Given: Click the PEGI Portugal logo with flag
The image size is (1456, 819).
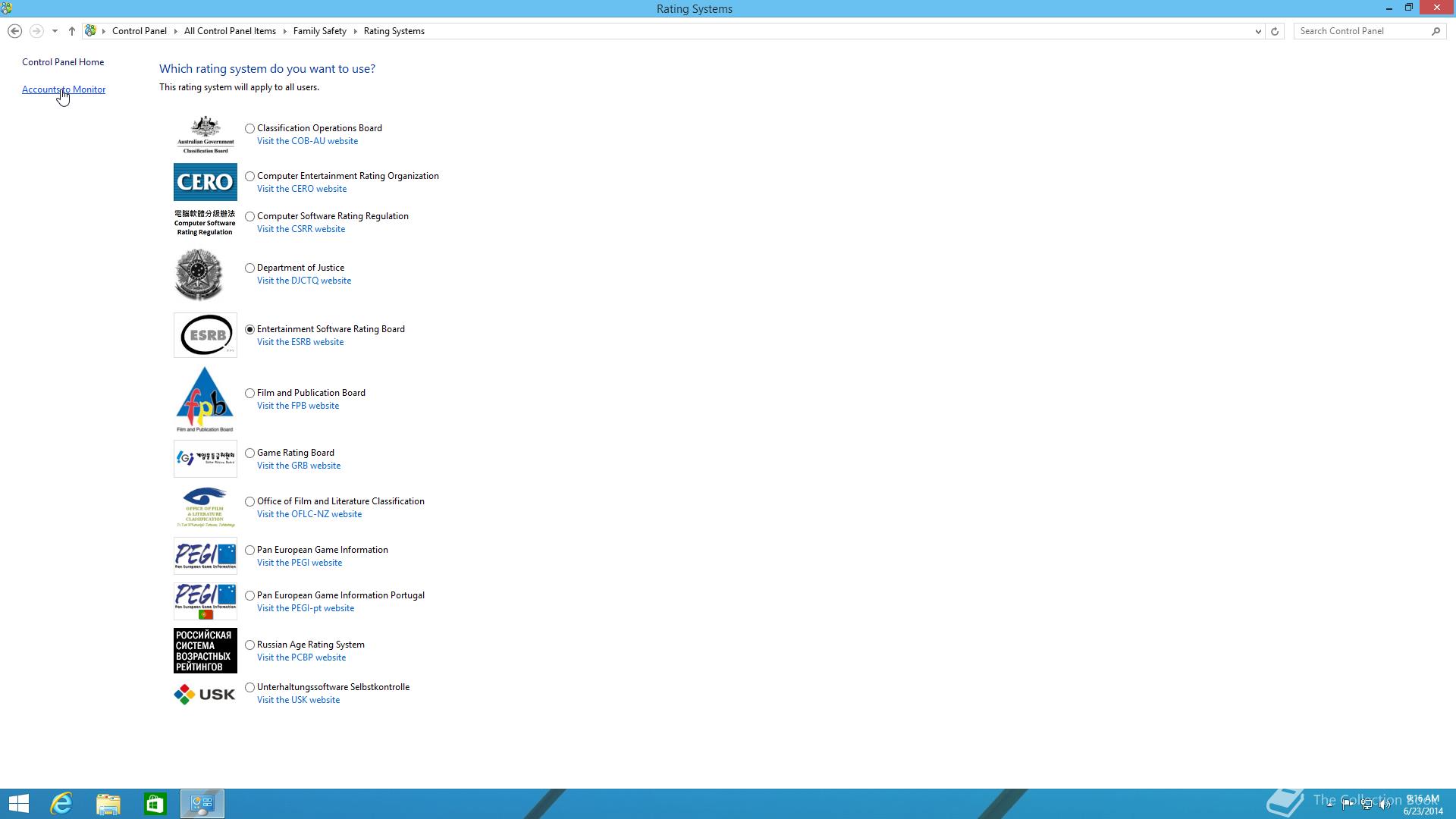Looking at the screenshot, I should click(x=205, y=601).
